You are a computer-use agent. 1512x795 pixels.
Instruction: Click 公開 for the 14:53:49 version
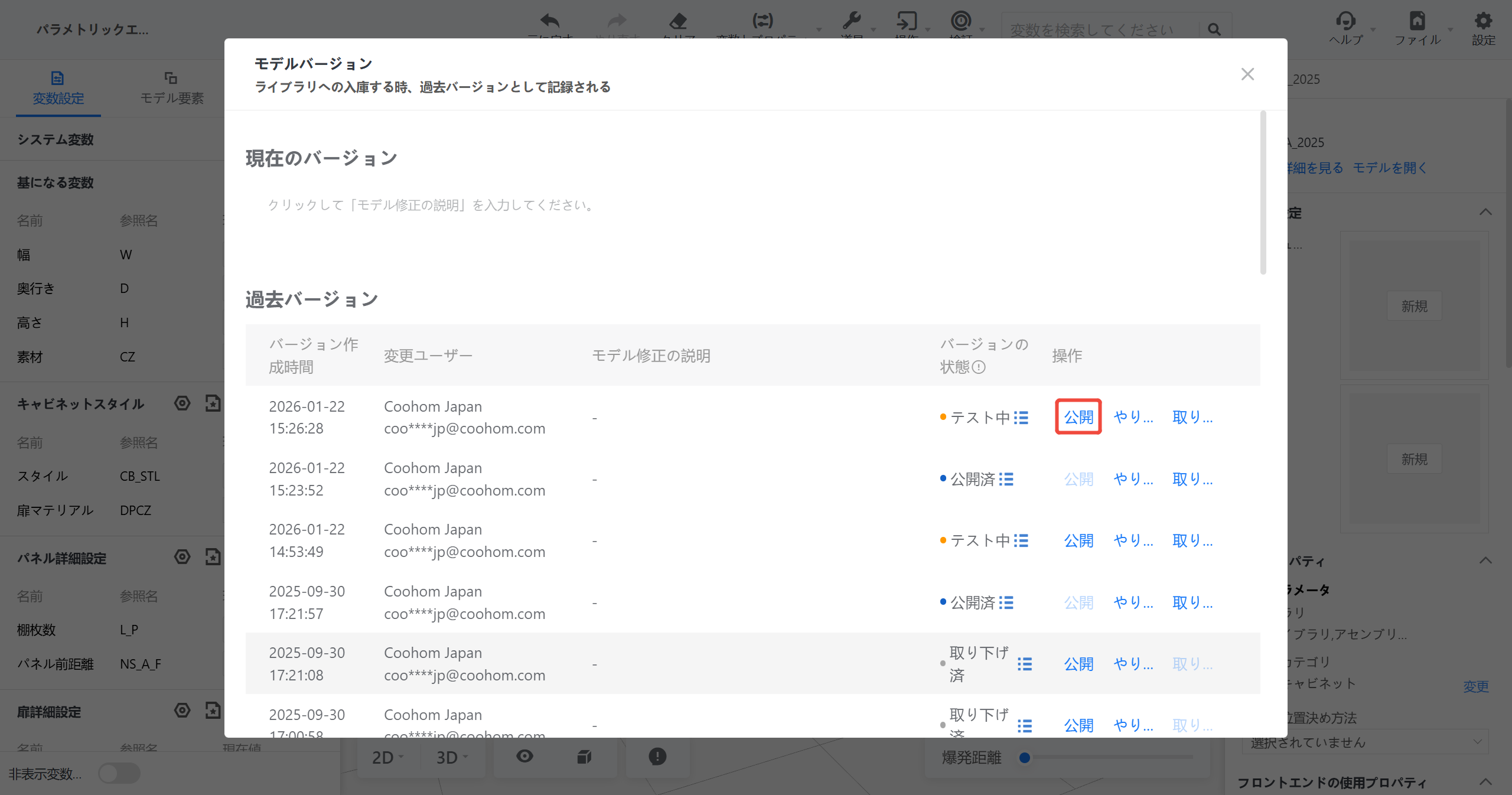pyautogui.click(x=1078, y=540)
